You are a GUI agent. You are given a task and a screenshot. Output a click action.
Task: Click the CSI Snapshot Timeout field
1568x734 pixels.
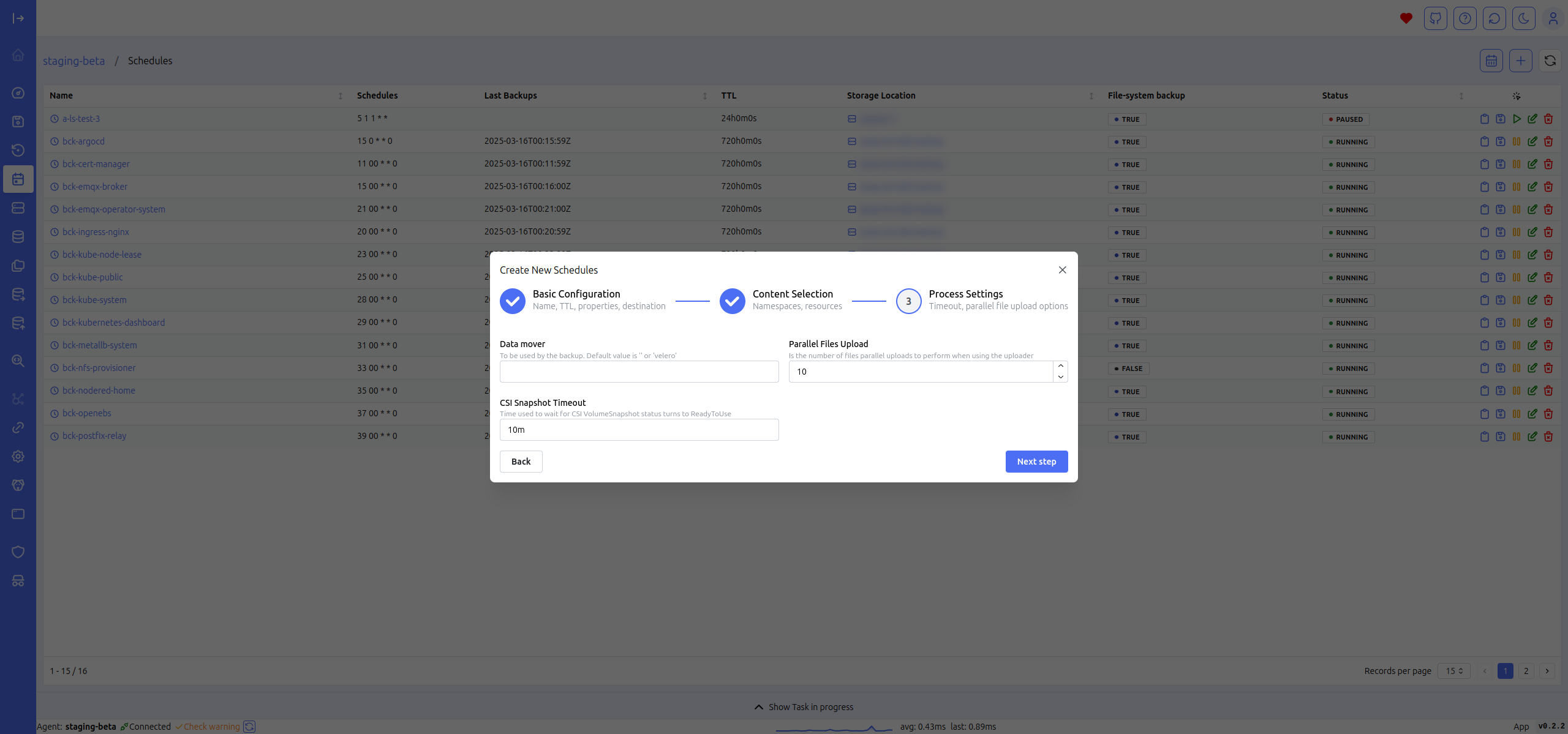tap(639, 430)
